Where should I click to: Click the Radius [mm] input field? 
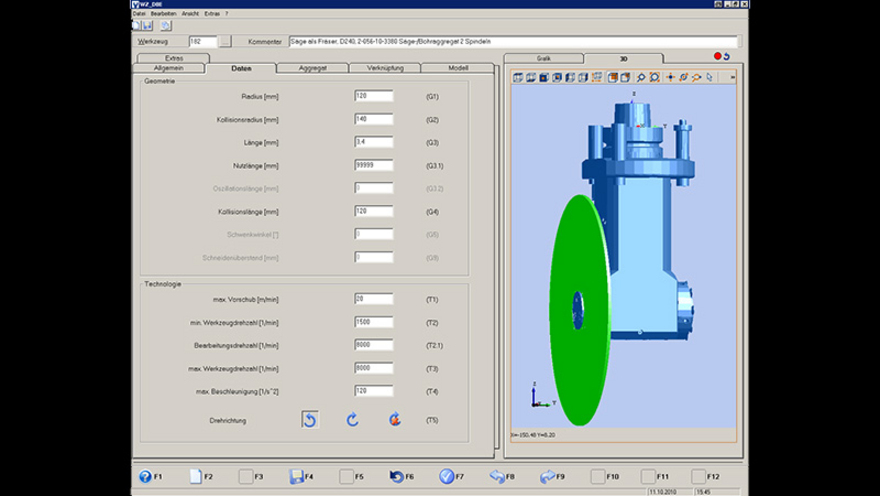(374, 96)
